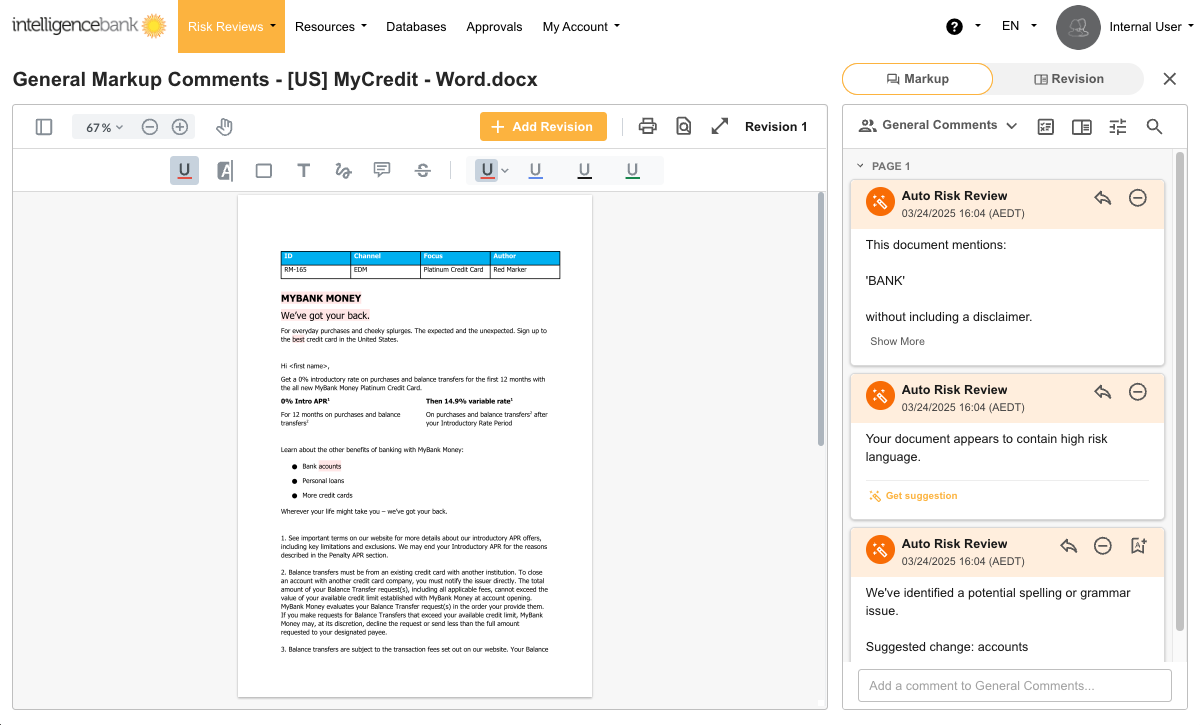Click the add comment input field

(x=1014, y=686)
